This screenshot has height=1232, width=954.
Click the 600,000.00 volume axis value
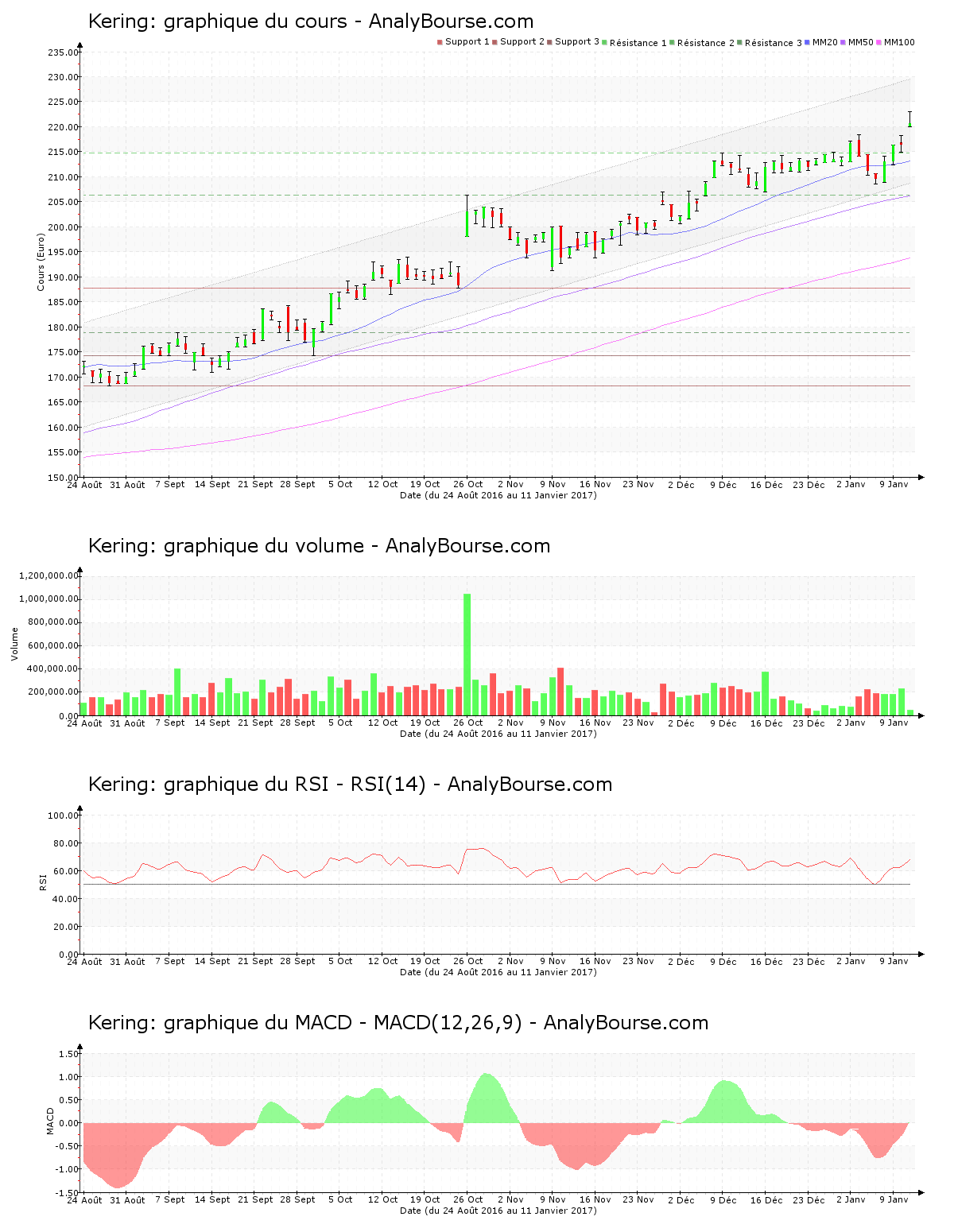(53, 645)
